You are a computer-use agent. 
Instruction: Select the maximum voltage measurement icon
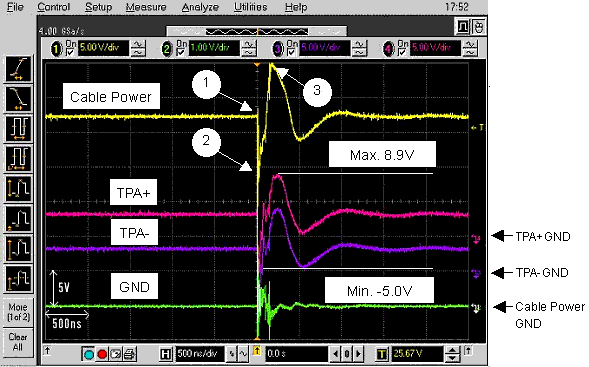(x=19, y=248)
